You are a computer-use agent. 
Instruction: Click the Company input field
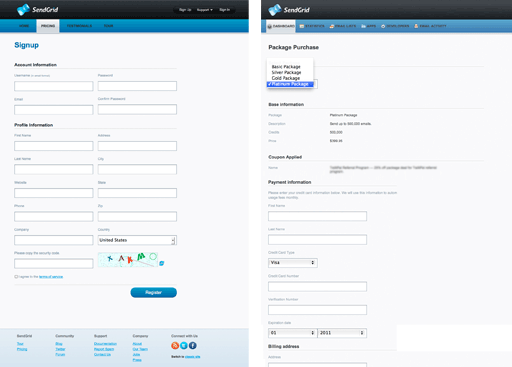(54, 240)
